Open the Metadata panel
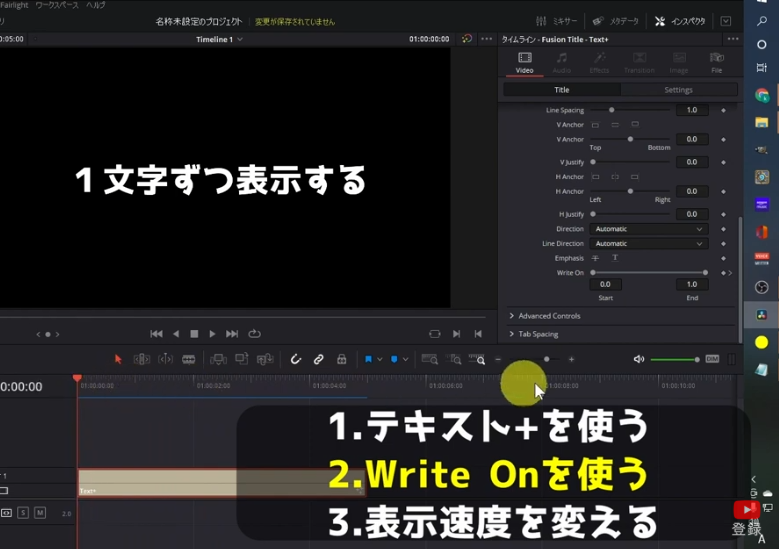This screenshot has width=783, height=549. pos(616,21)
